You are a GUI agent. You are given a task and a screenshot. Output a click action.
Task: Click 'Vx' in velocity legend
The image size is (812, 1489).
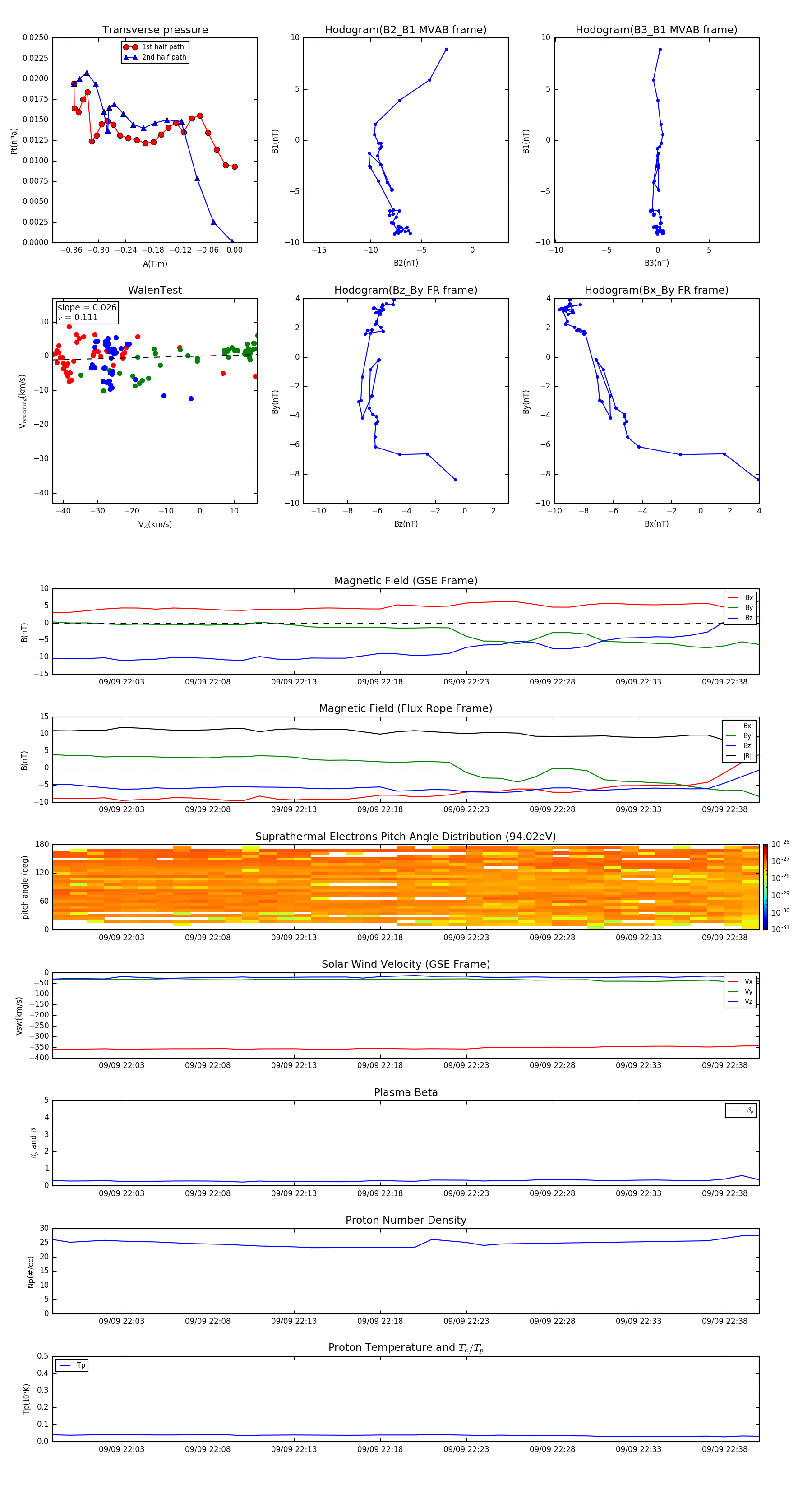740,981
